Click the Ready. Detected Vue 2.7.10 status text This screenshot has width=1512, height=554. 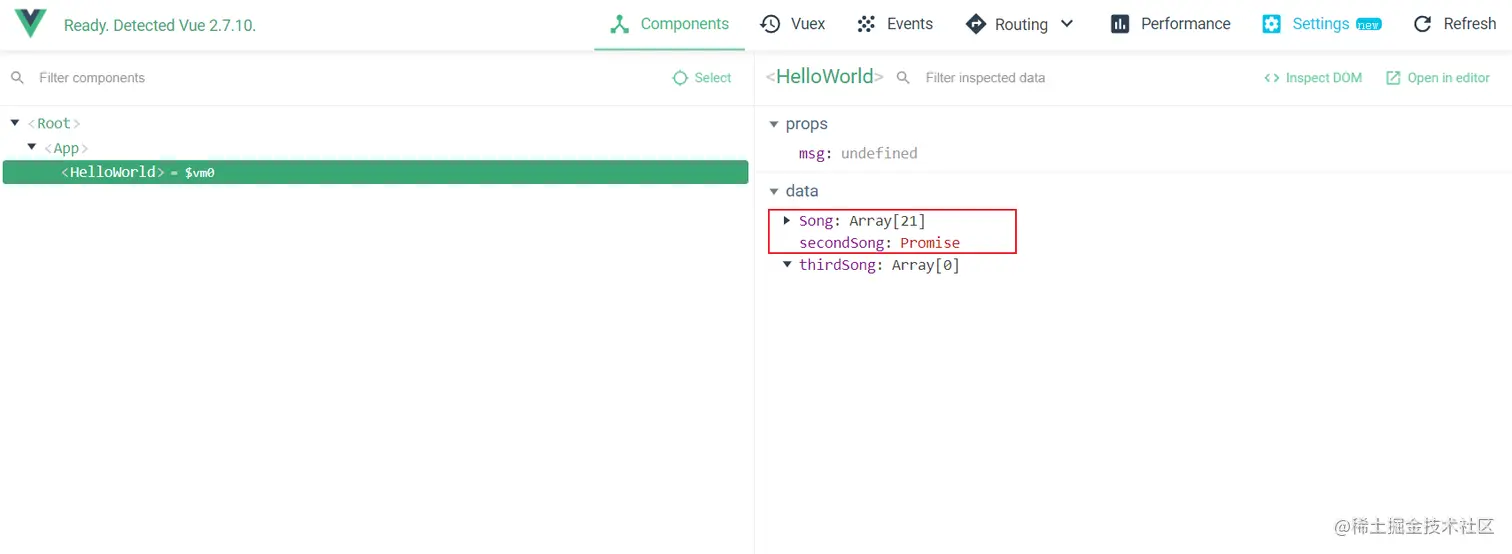pos(160,26)
